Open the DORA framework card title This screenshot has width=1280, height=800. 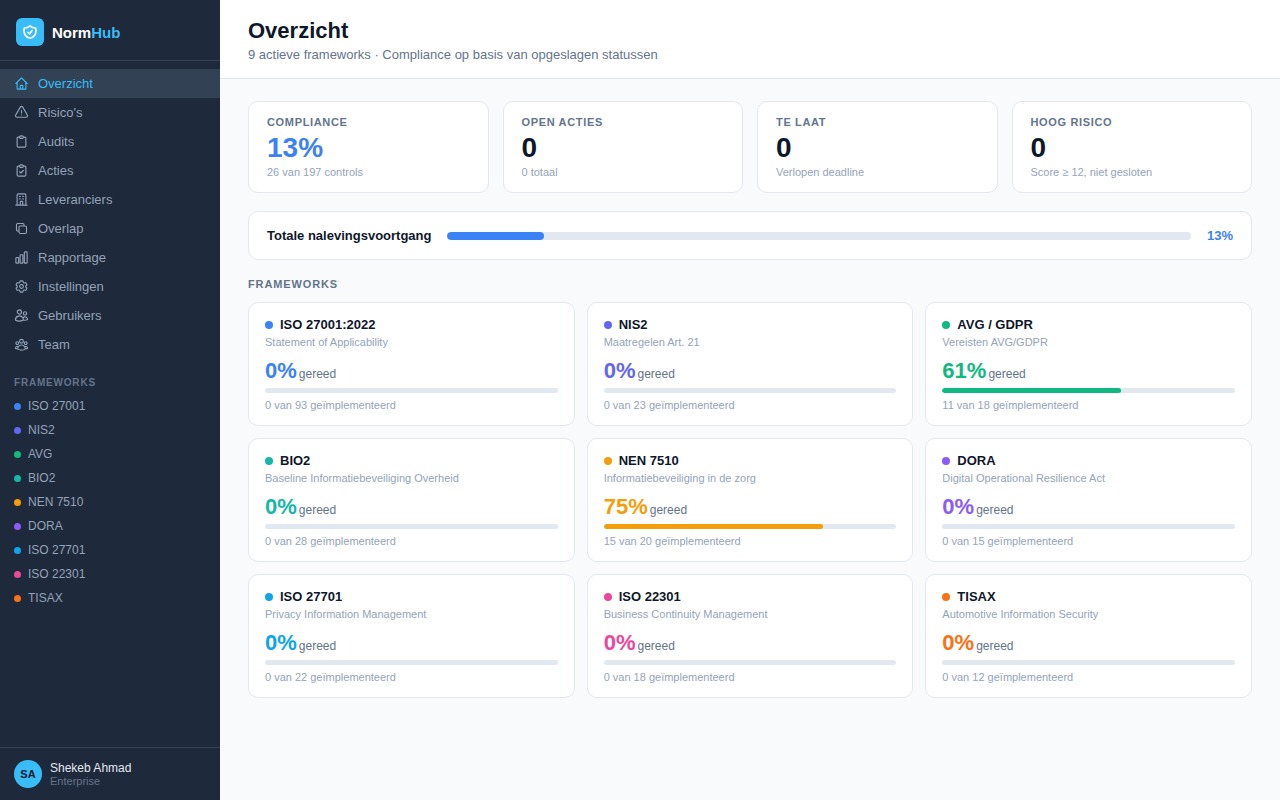coord(976,461)
